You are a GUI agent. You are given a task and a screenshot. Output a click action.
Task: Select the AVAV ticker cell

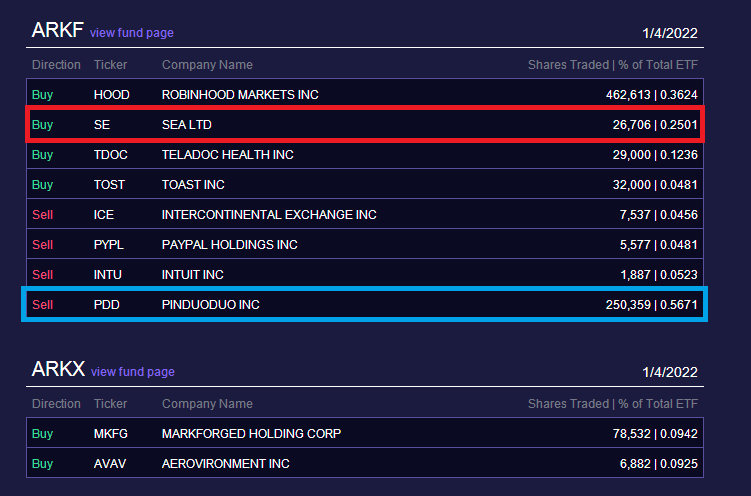[110, 464]
